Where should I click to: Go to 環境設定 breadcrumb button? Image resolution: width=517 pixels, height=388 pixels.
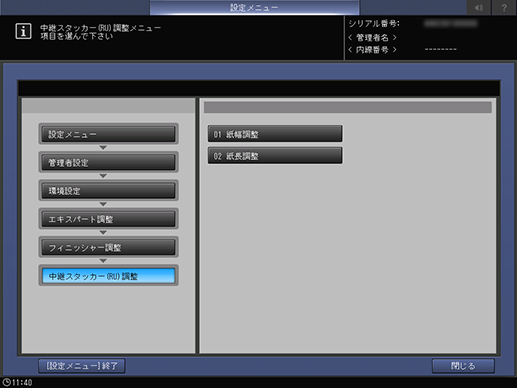coord(108,191)
